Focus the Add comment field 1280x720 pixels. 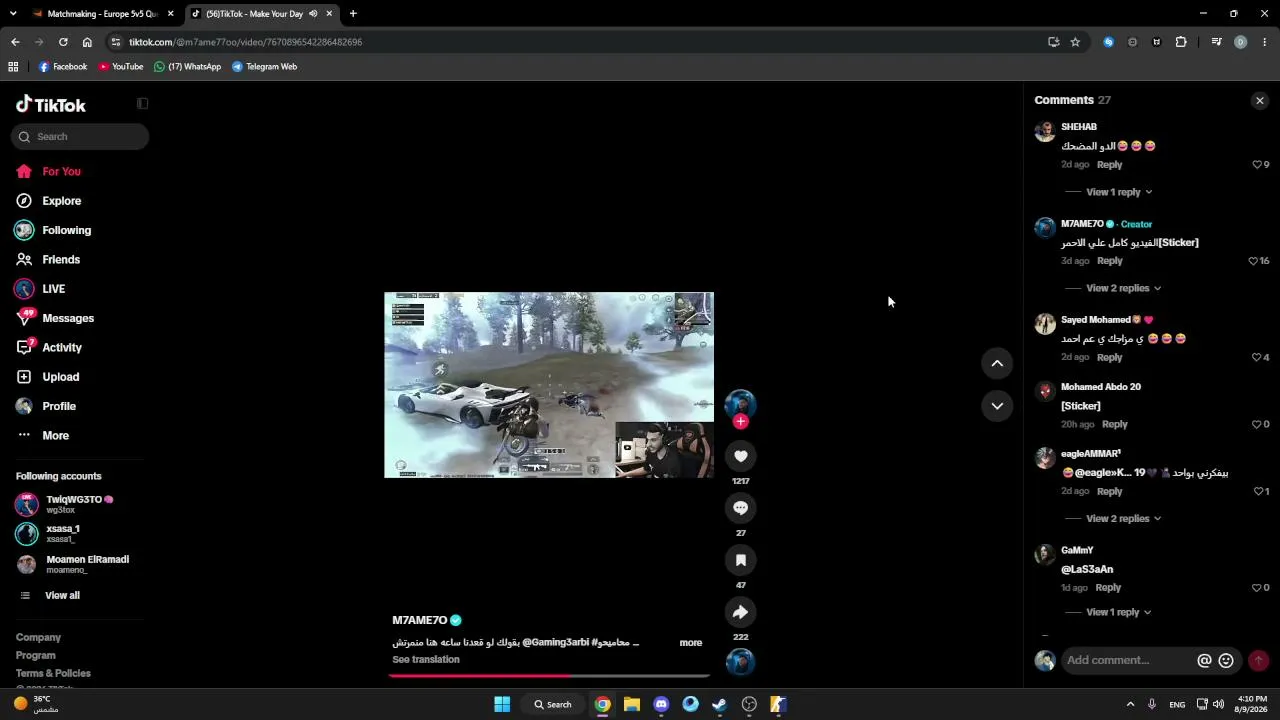point(1129,660)
